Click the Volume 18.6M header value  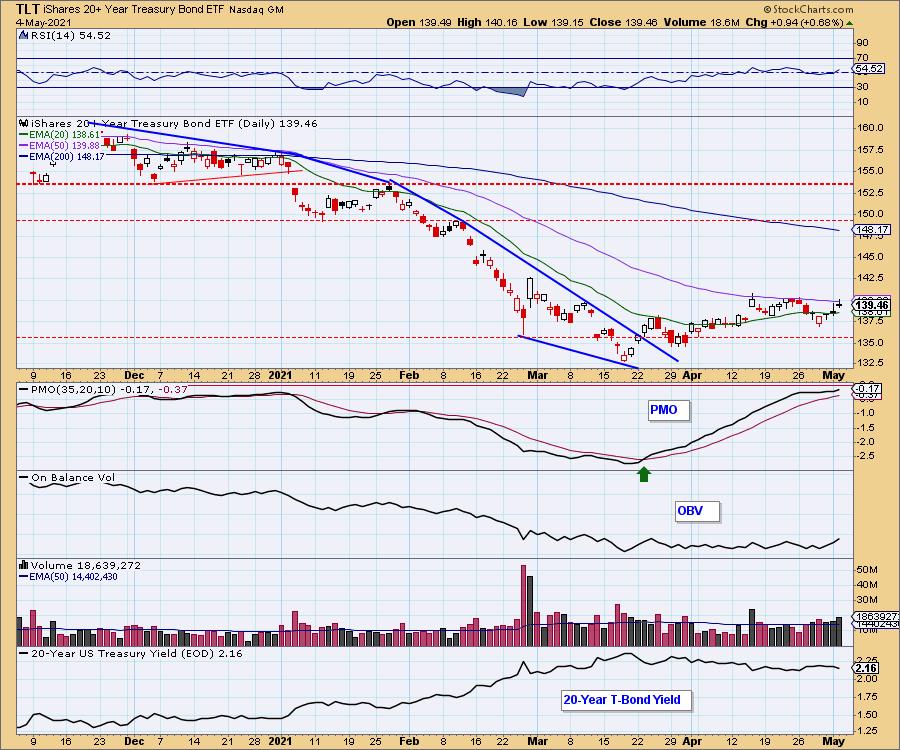pyautogui.click(x=701, y=22)
